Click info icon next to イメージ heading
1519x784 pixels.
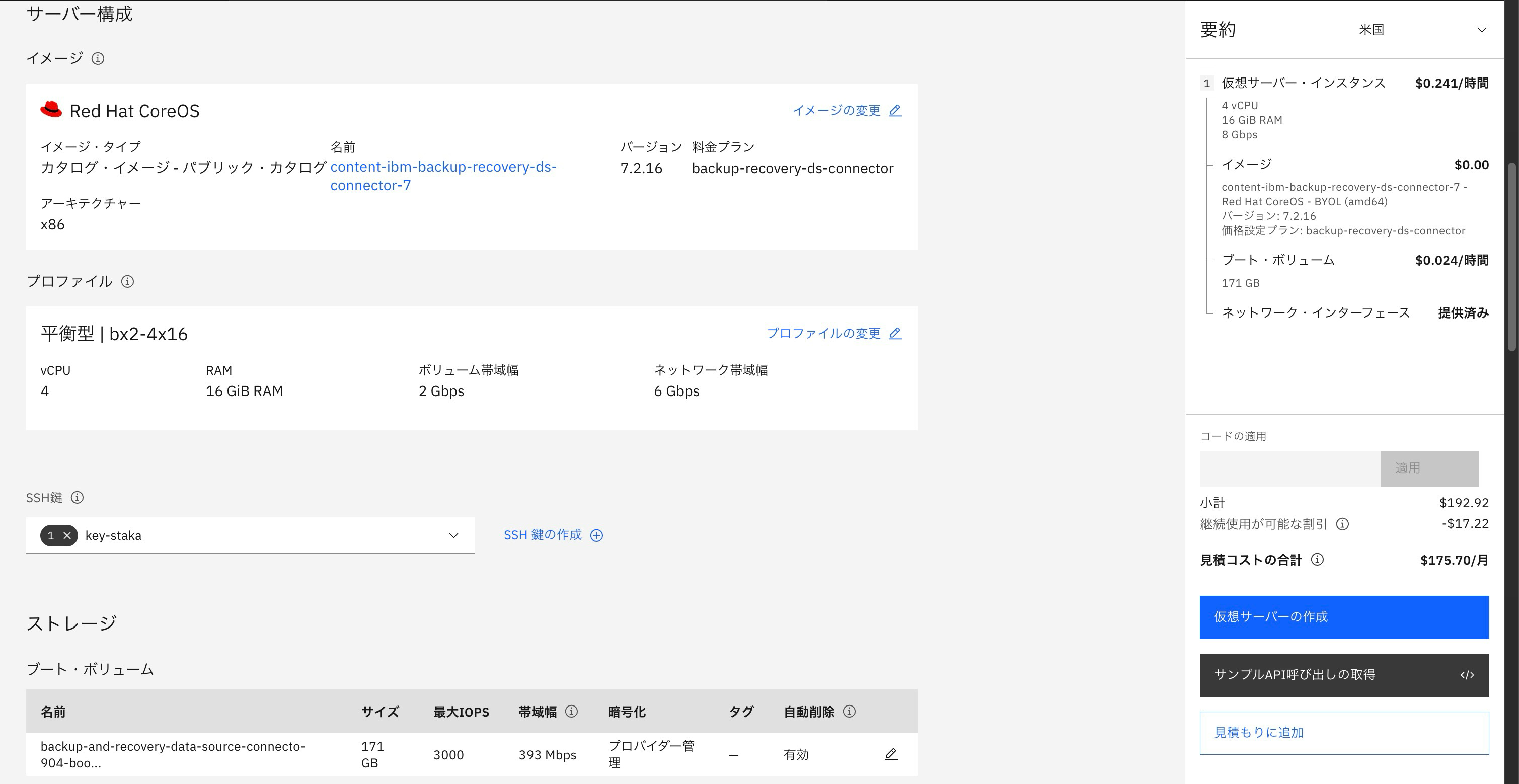point(98,58)
